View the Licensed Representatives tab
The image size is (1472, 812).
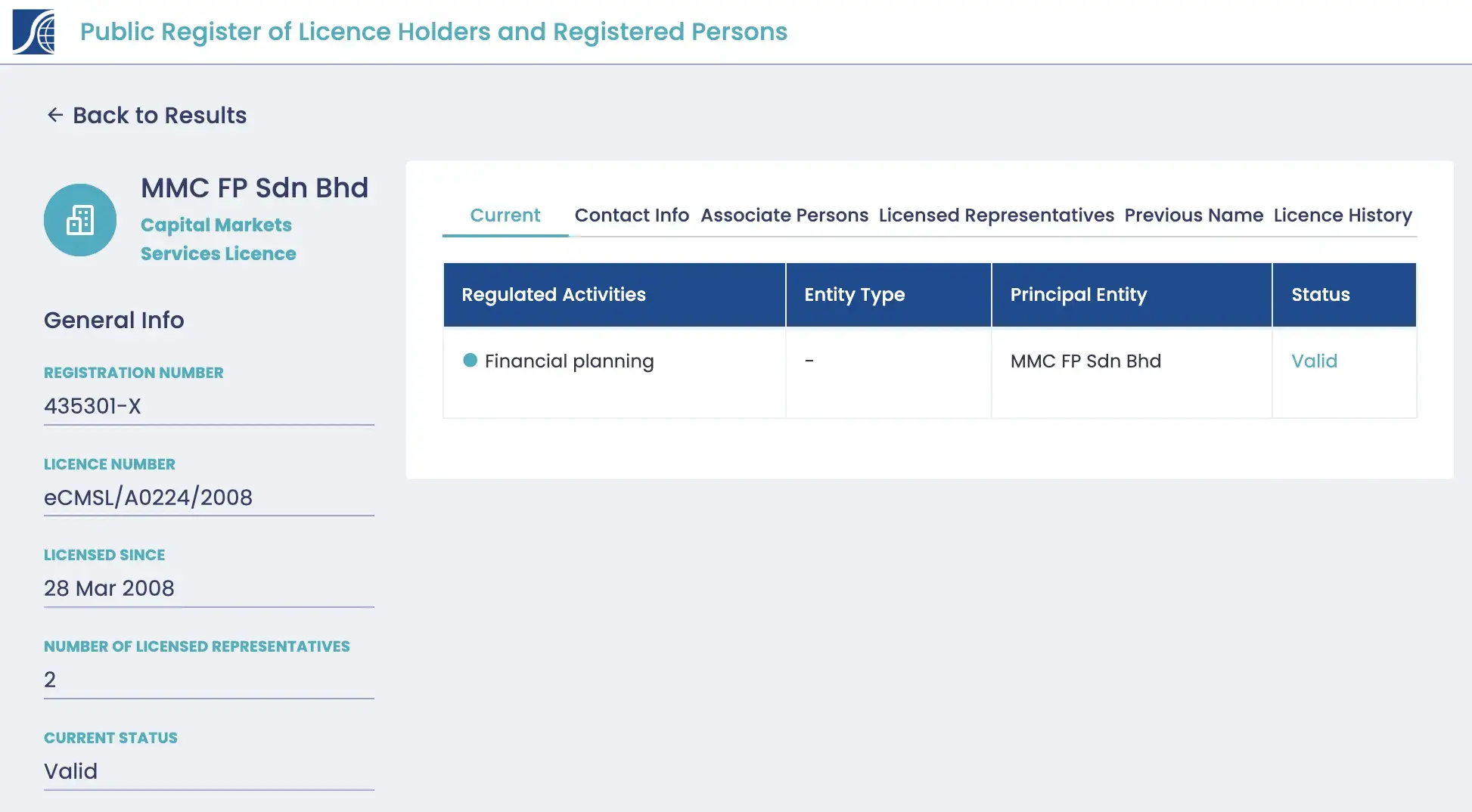click(996, 215)
